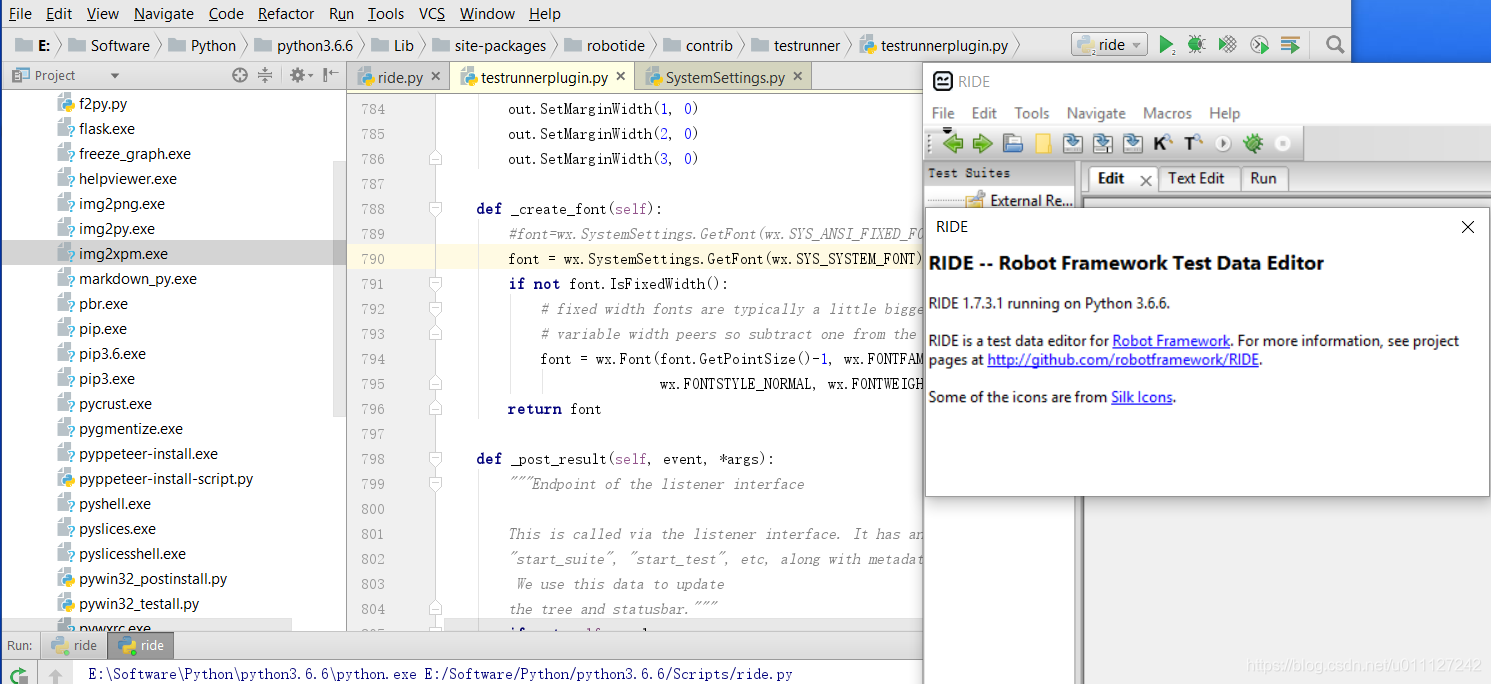Open the Robot Framework link

coord(1171,341)
